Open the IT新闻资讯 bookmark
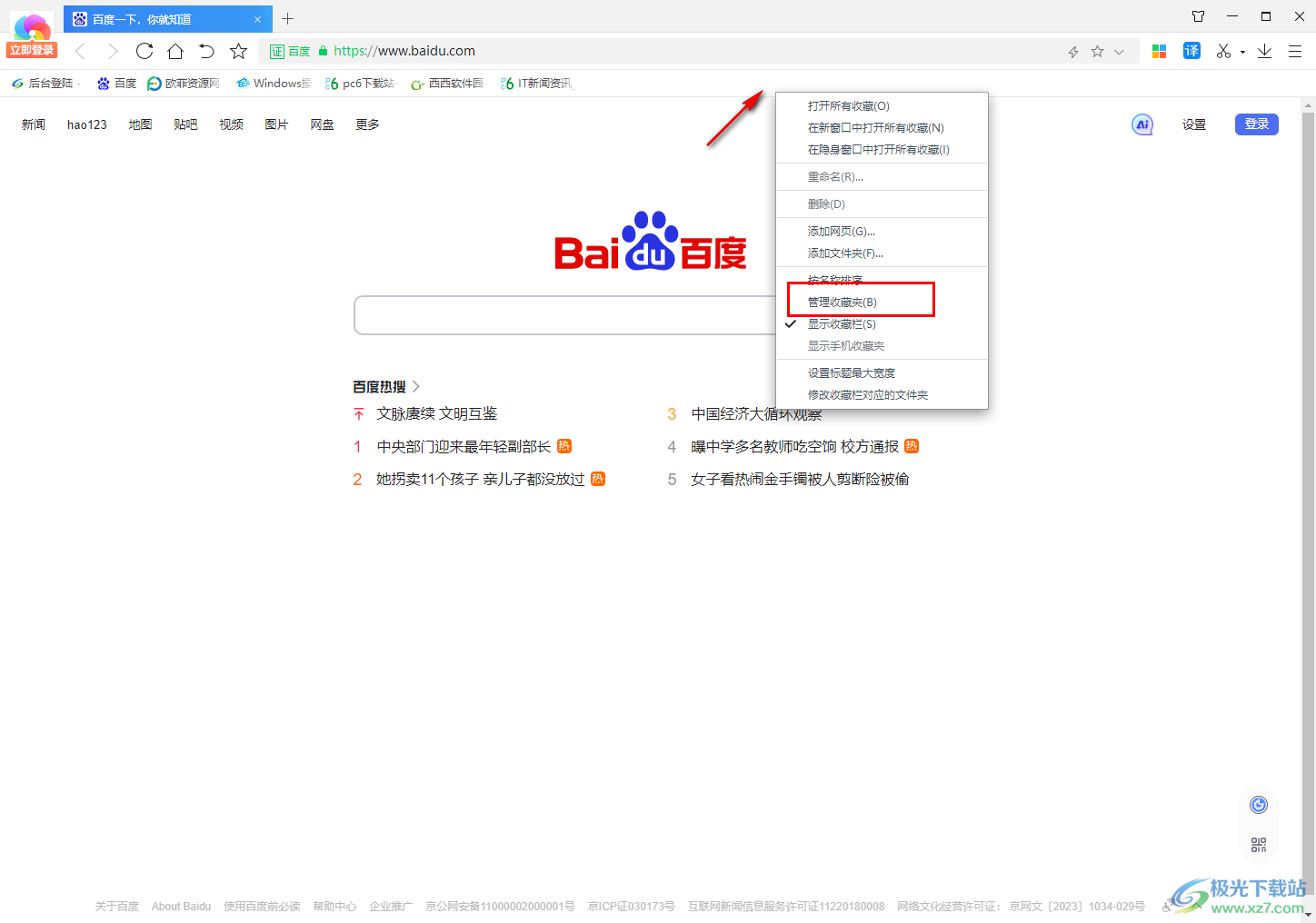 pyautogui.click(x=537, y=83)
